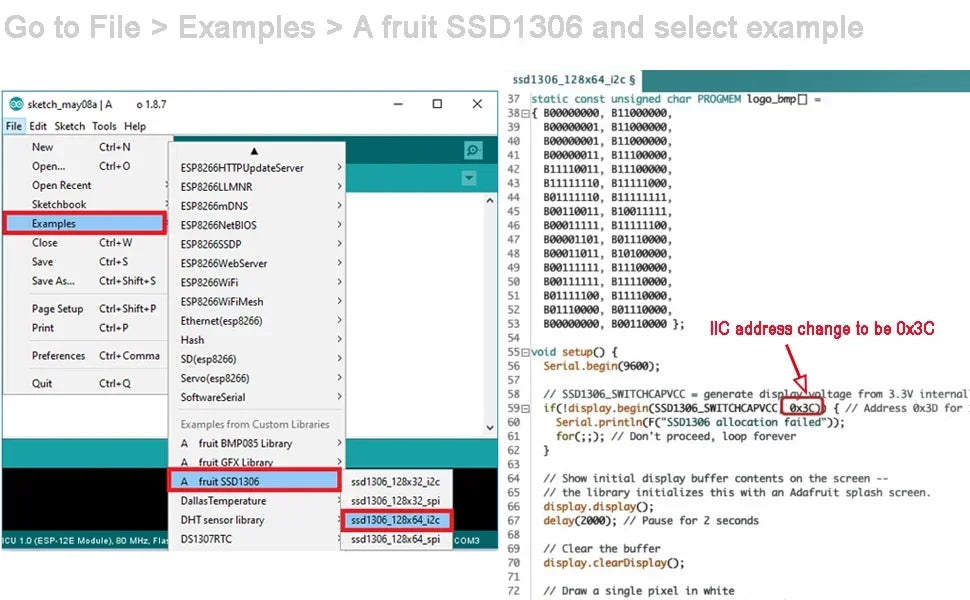Image resolution: width=970 pixels, height=600 pixels.
Task: Choose Close in File menu
Action: [85, 243]
